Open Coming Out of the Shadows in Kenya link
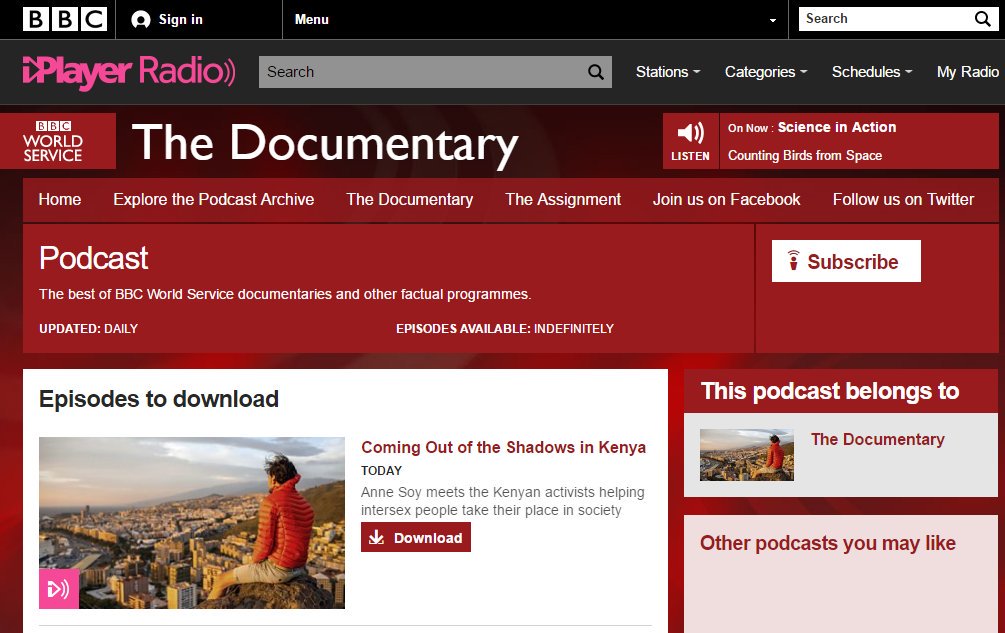 coord(503,447)
